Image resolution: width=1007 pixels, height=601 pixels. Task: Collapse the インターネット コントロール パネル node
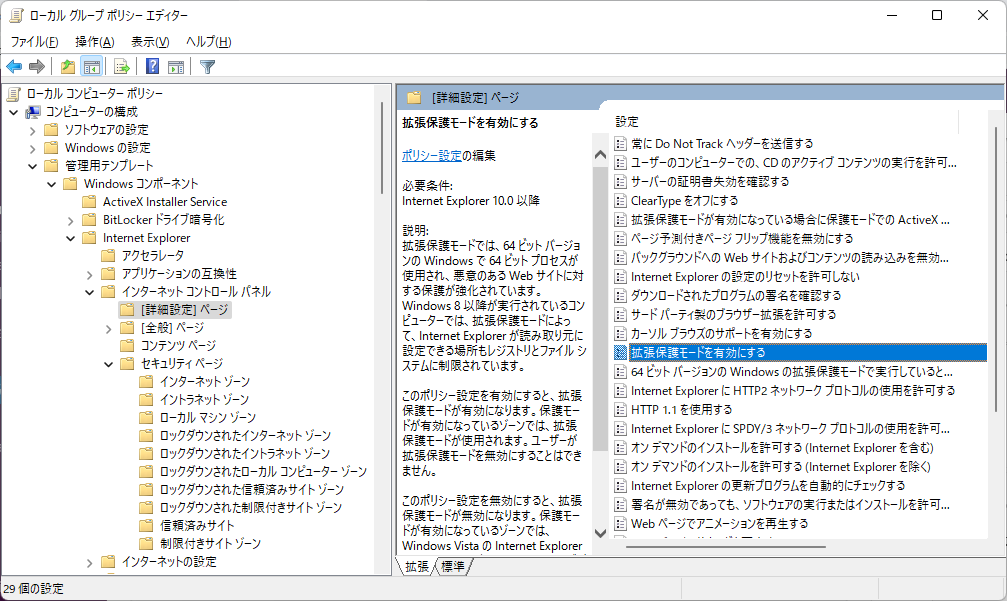point(89,292)
